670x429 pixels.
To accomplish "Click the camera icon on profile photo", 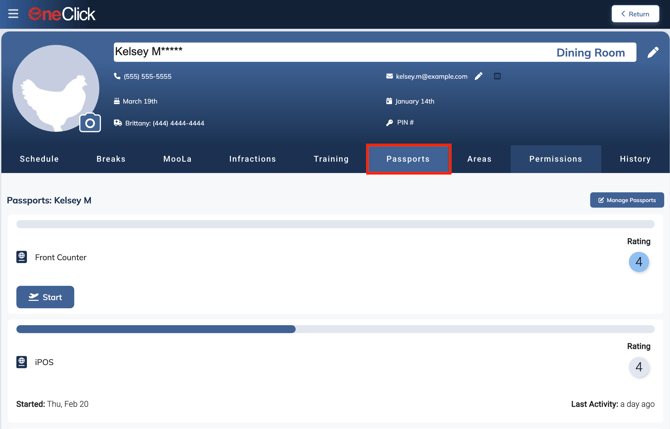I will pyautogui.click(x=90, y=123).
